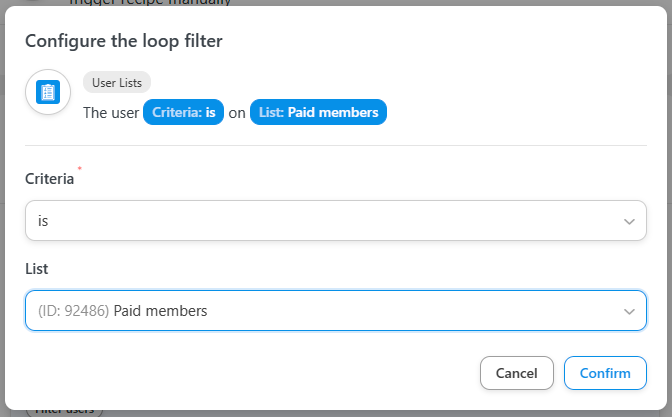This screenshot has width=672, height=417.
Task: Cancel the loop filter configuration
Action: pyautogui.click(x=516, y=373)
